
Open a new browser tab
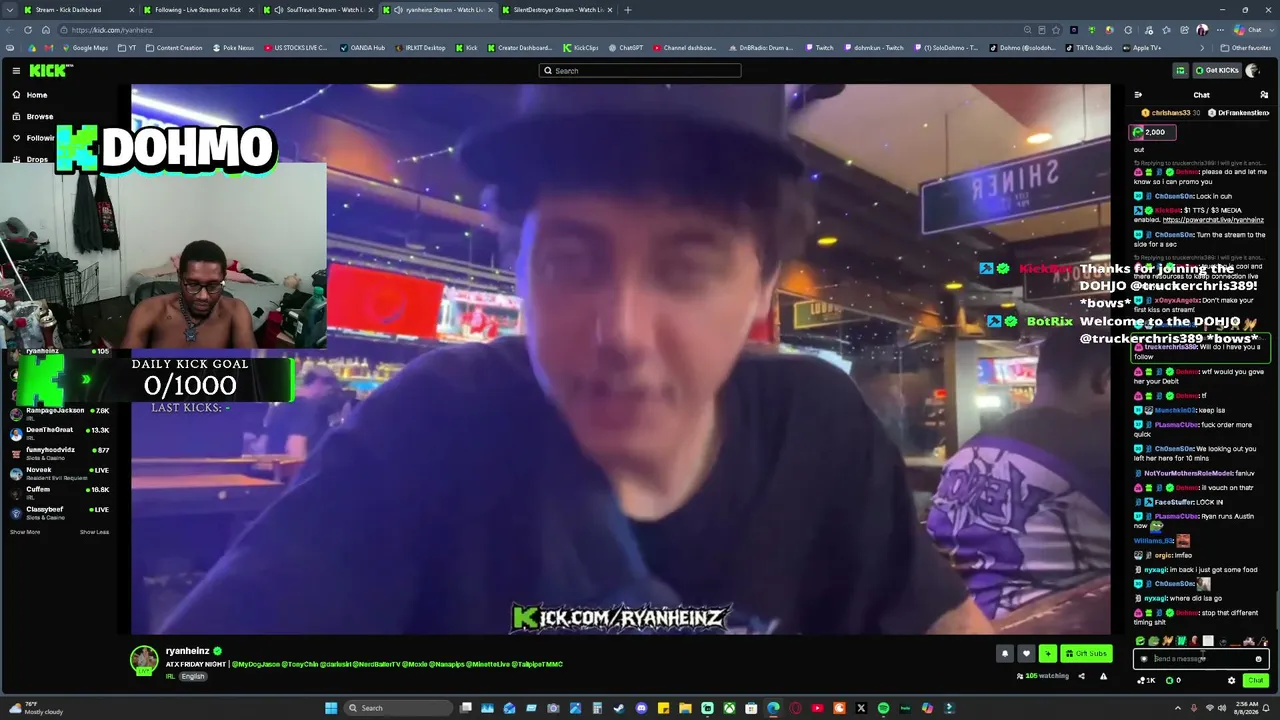628,10
